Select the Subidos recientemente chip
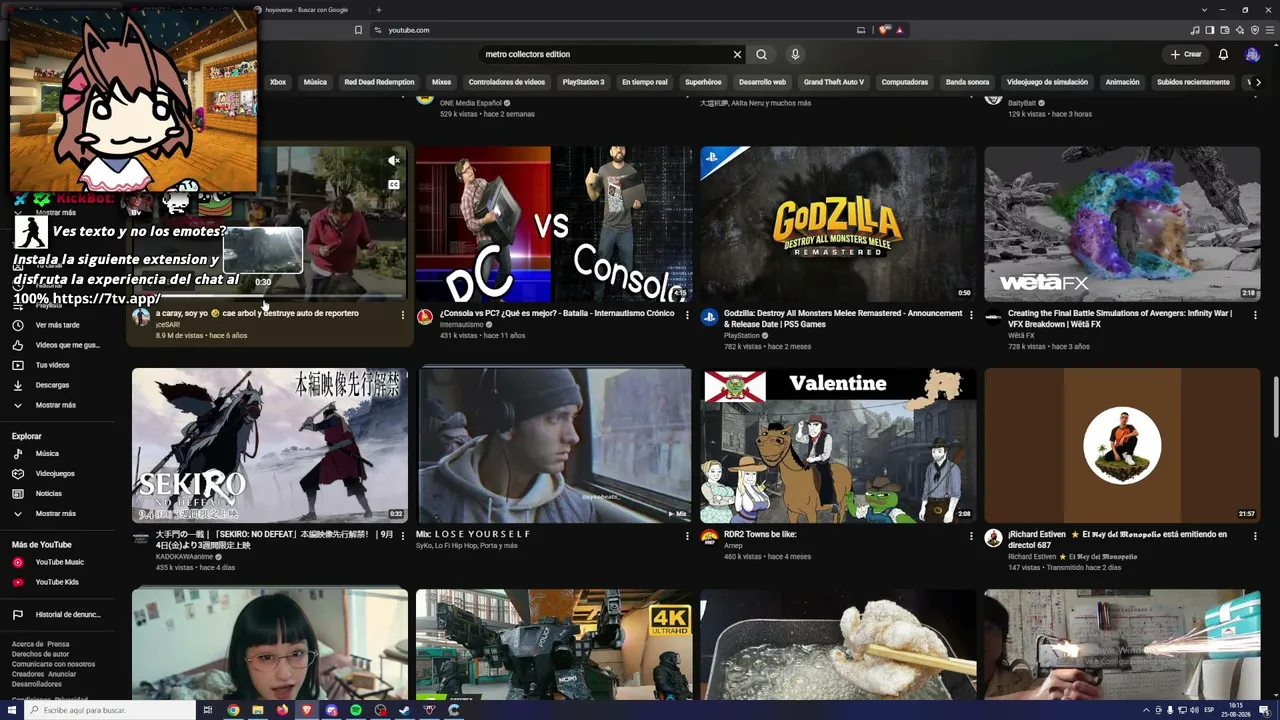The height and width of the screenshot is (720, 1280). point(1193,82)
